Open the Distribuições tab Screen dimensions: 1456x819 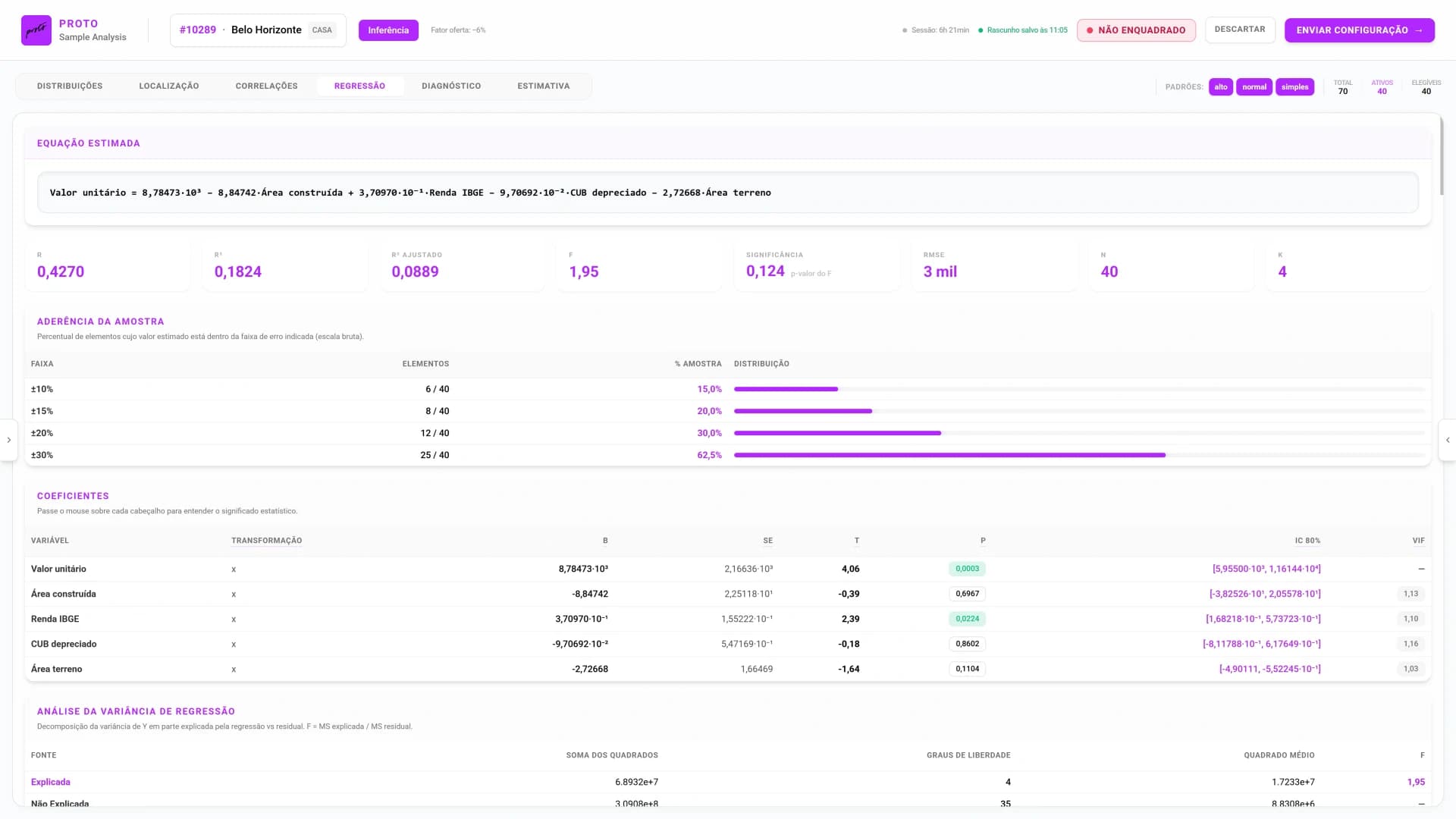pyautogui.click(x=70, y=86)
